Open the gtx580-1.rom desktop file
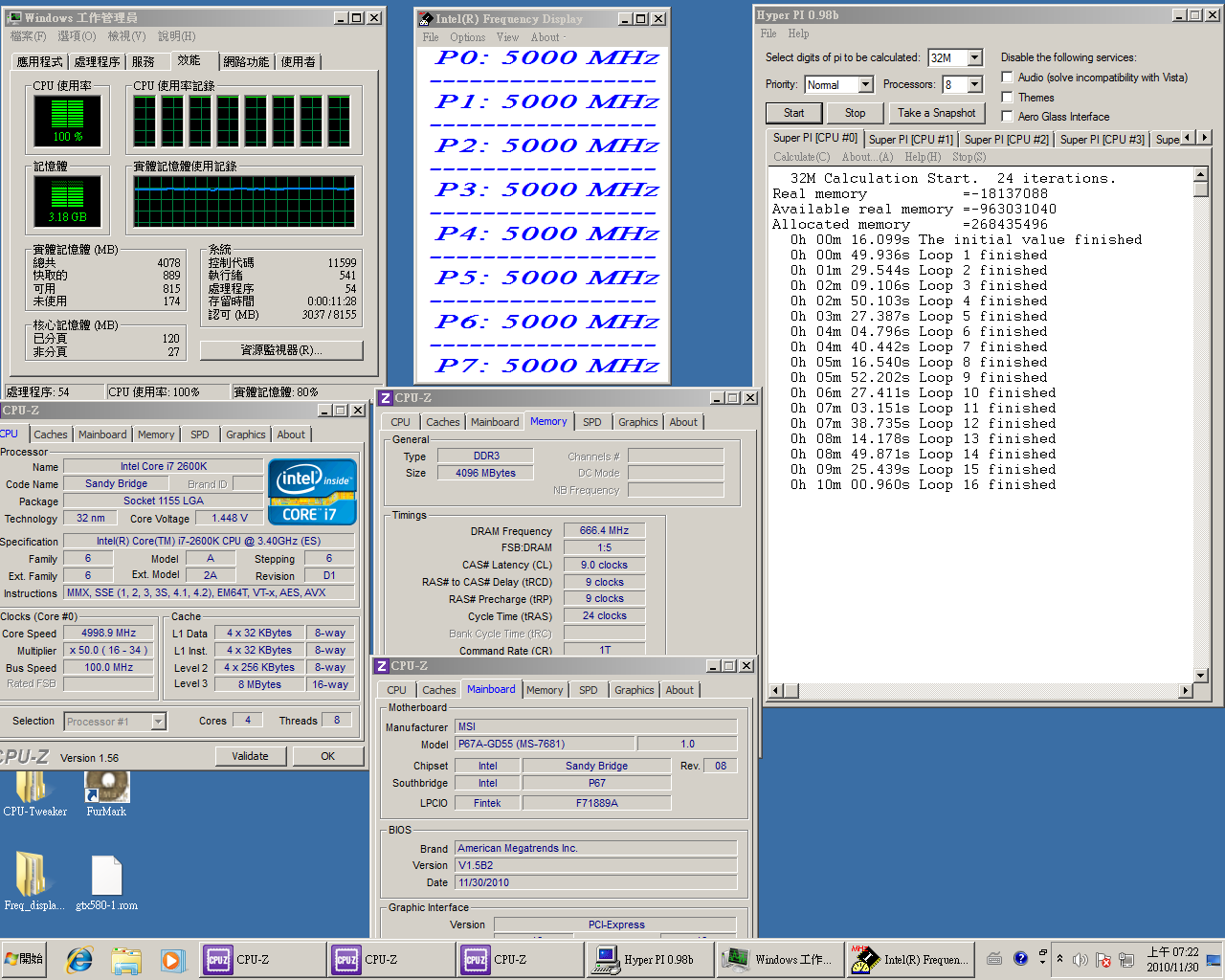Screen dimensions: 1225x980 (x=106, y=882)
